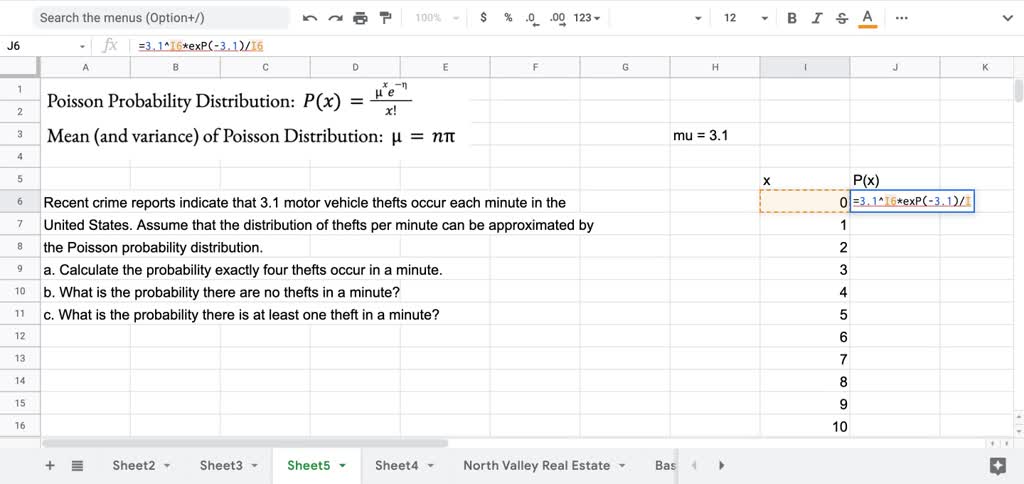The image size is (1024, 484).
Task: Select the cell with value 10 in column I
Action: pyautogui.click(x=805, y=426)
